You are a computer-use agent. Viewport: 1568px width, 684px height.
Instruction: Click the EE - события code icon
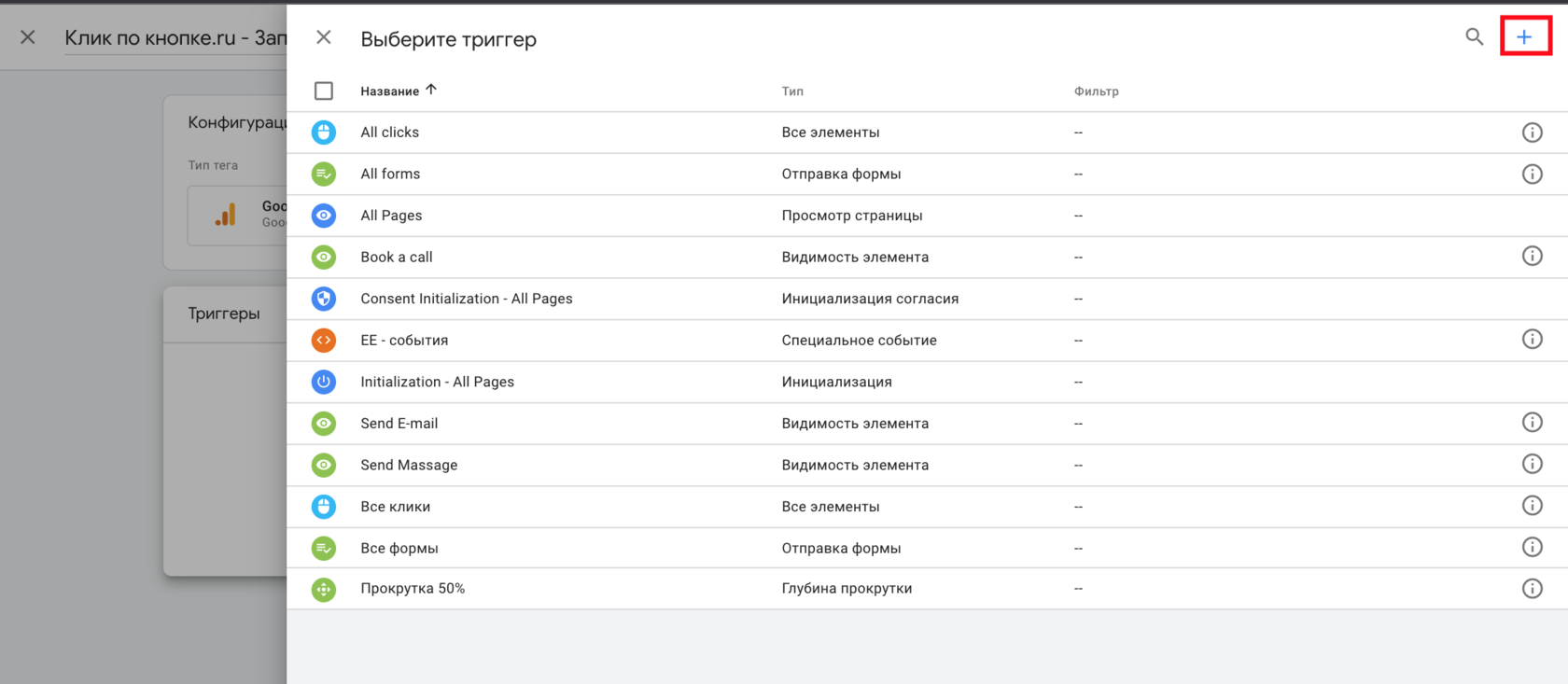click(324, 341)
